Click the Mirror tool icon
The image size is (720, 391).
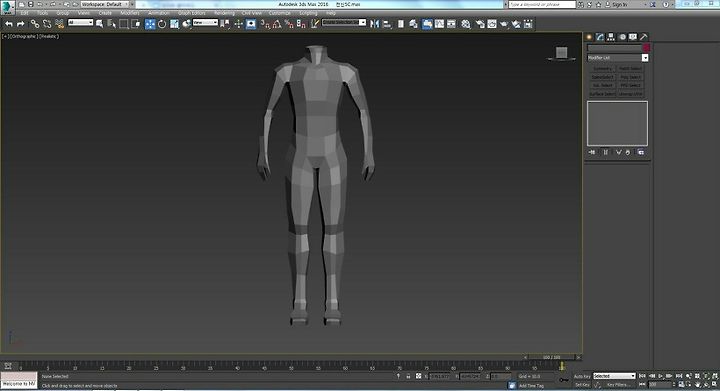[375, 24]
